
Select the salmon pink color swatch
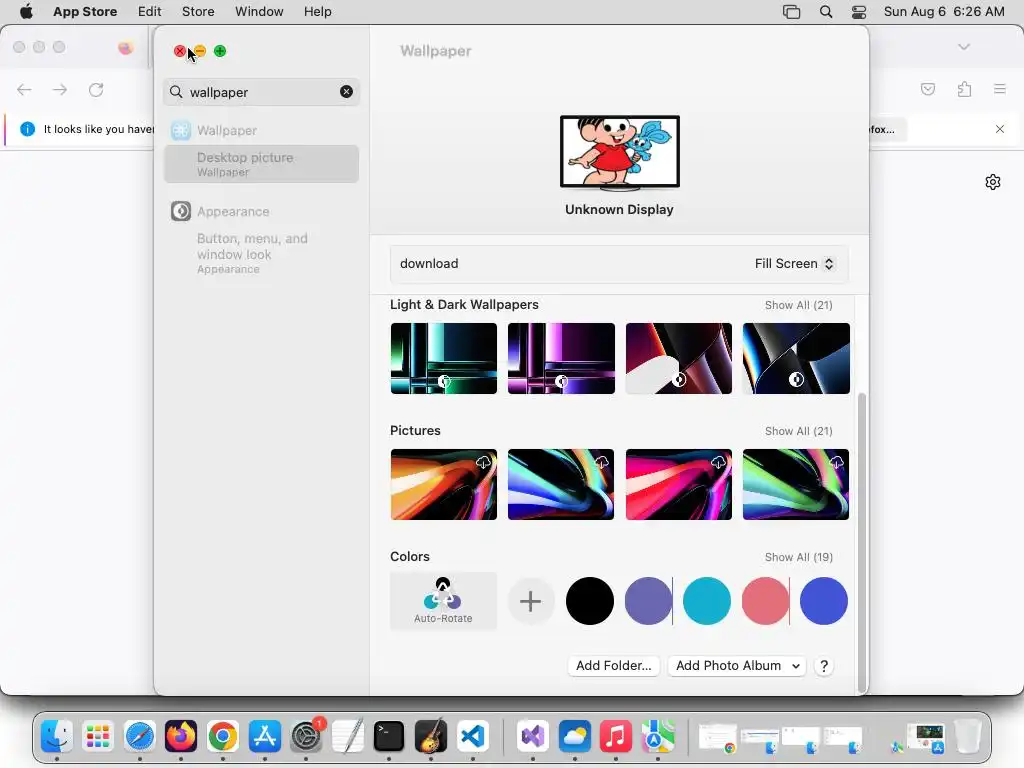coord(765,601)
